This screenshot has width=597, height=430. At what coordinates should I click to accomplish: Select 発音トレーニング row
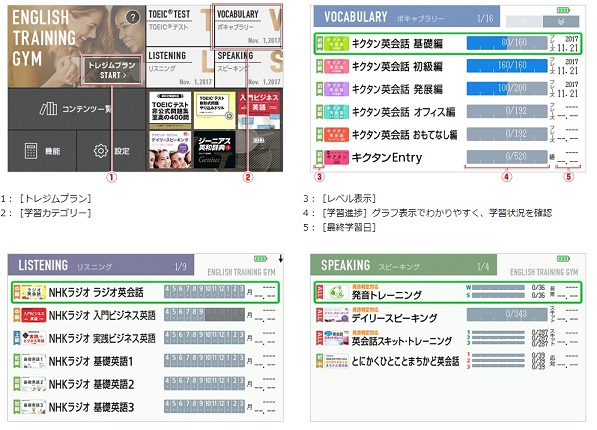point(448,293)
